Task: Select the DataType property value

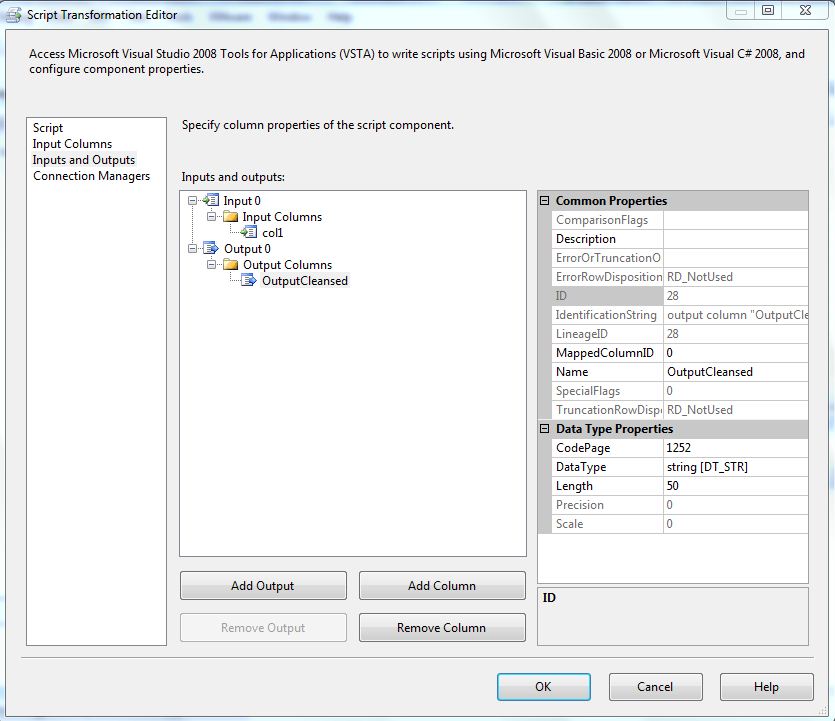Action: click(x=735, y=467)
